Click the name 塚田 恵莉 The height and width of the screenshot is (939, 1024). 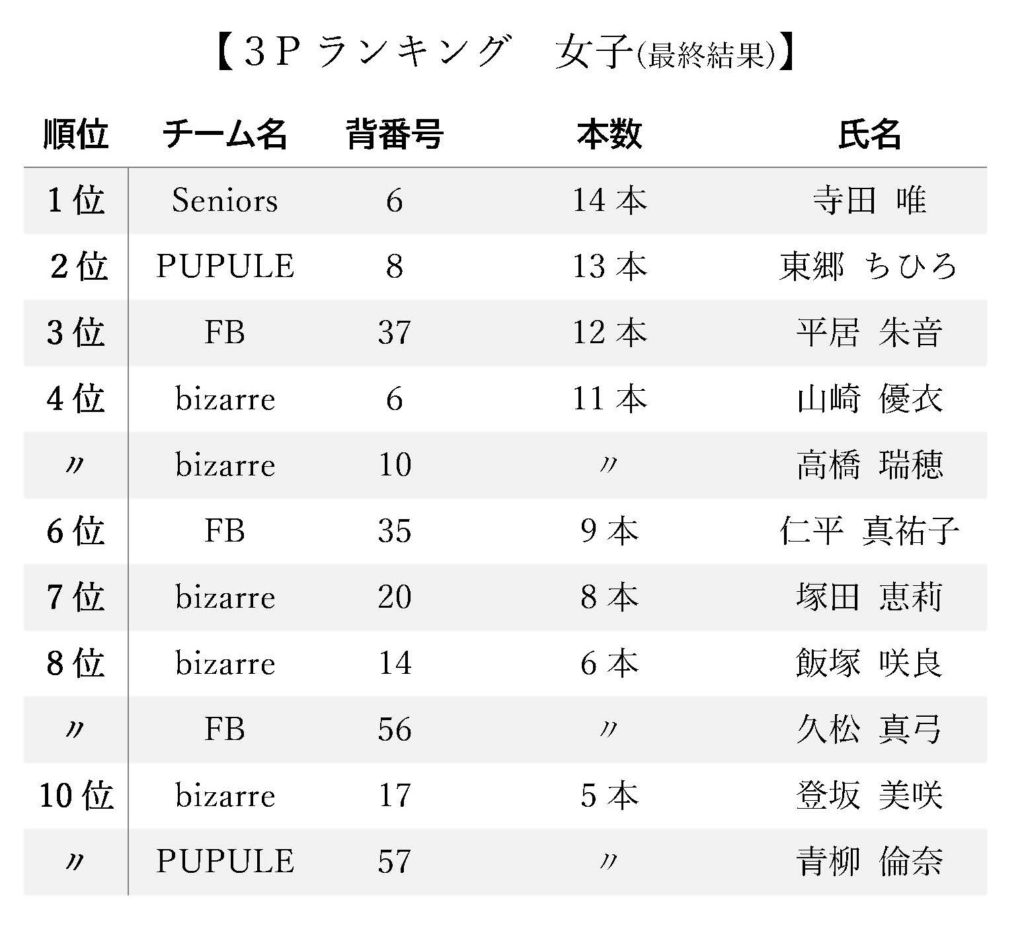869,597
